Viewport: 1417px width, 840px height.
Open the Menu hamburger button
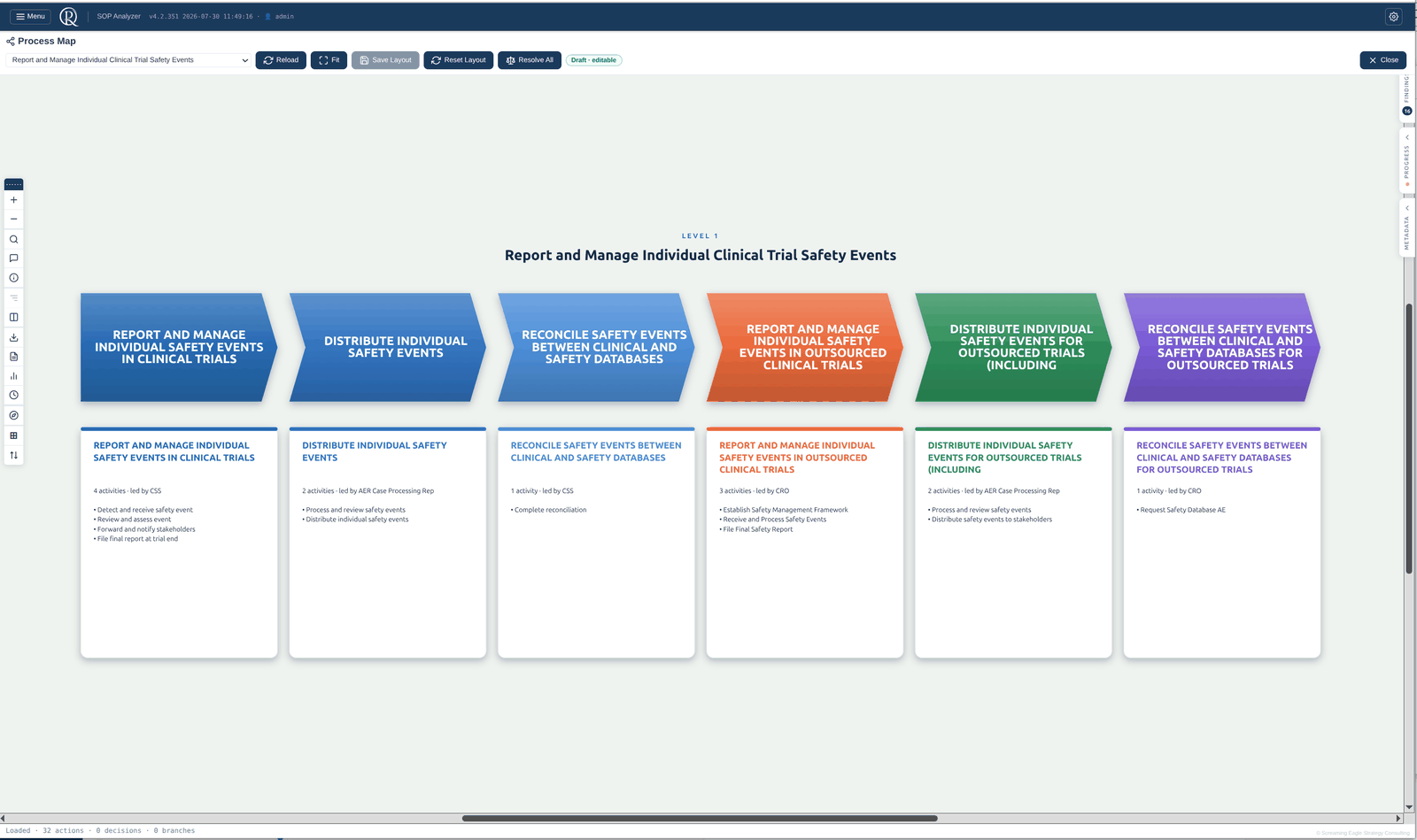point(30,17)
